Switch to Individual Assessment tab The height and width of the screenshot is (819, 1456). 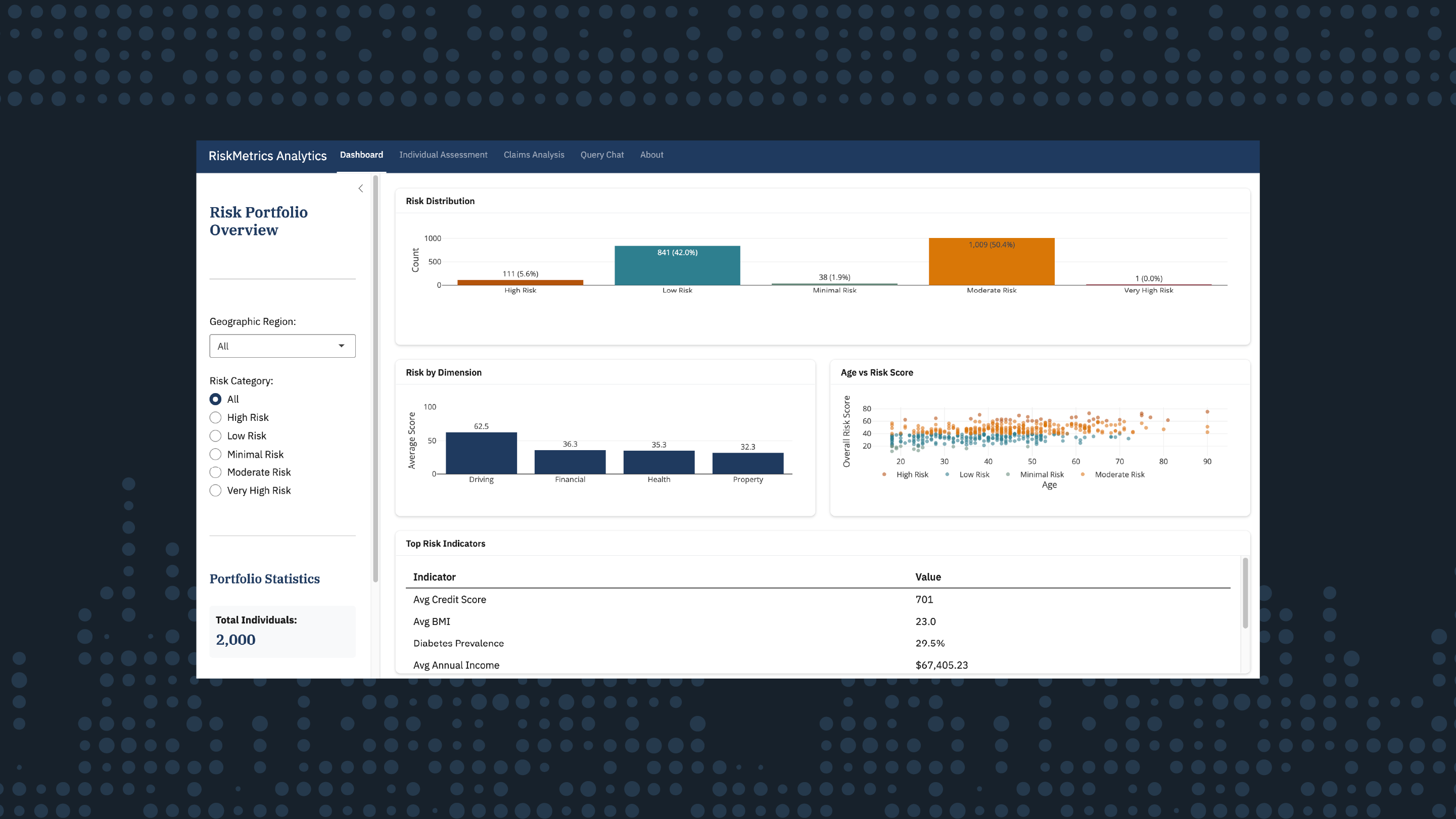coord(443,155)
